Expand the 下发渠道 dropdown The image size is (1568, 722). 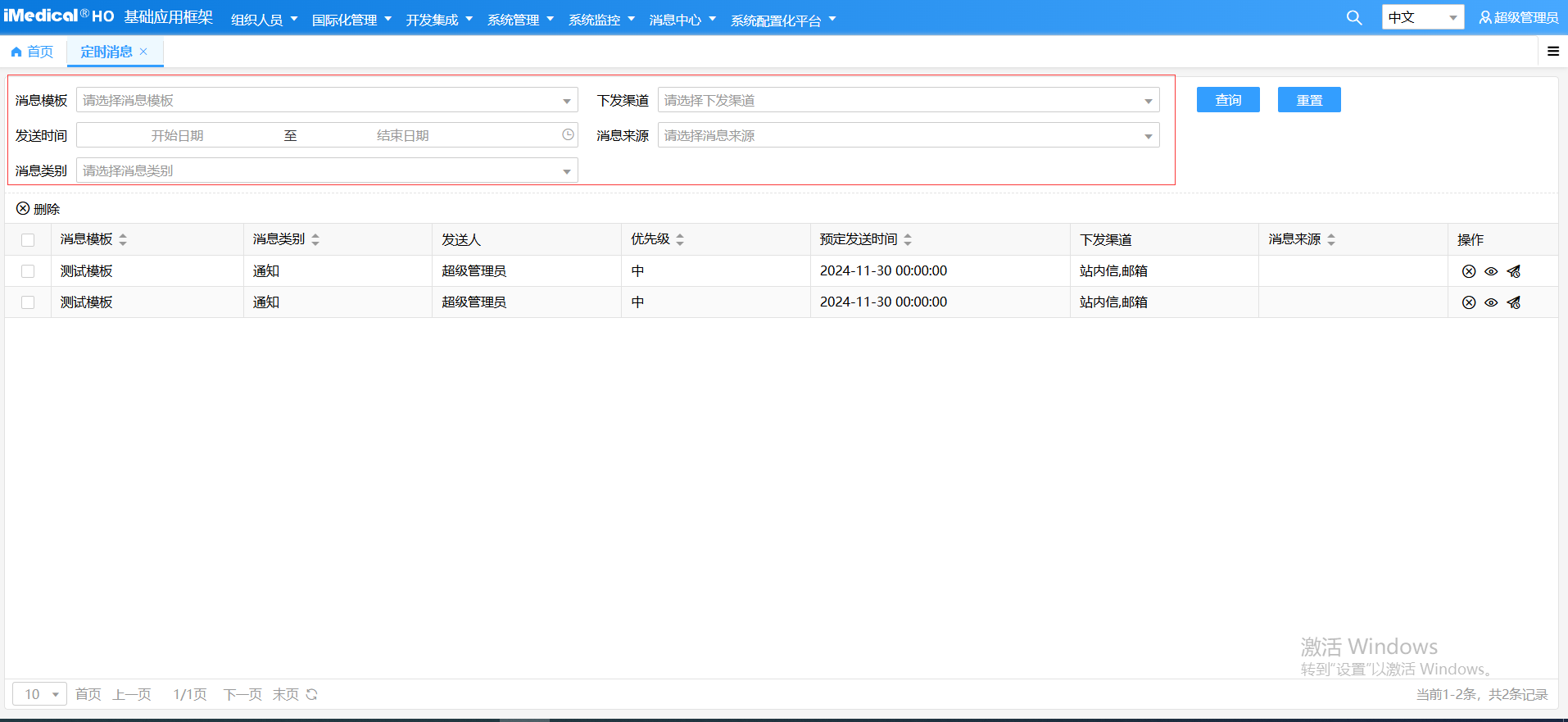coord(908,100)
